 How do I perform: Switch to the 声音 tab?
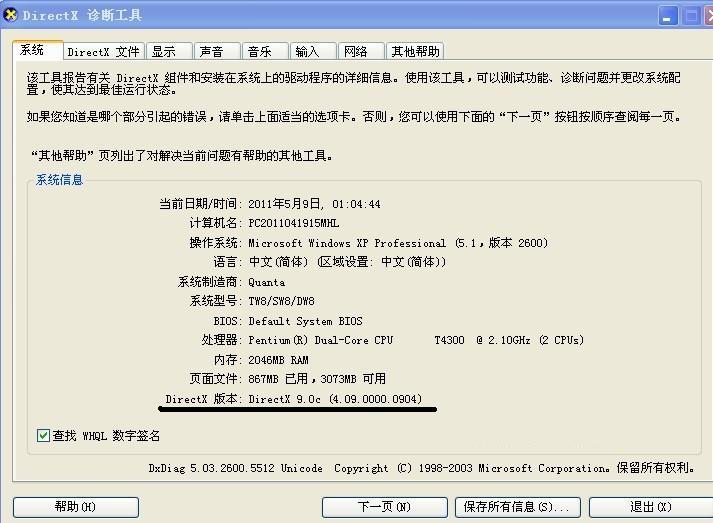coord(217,51)
